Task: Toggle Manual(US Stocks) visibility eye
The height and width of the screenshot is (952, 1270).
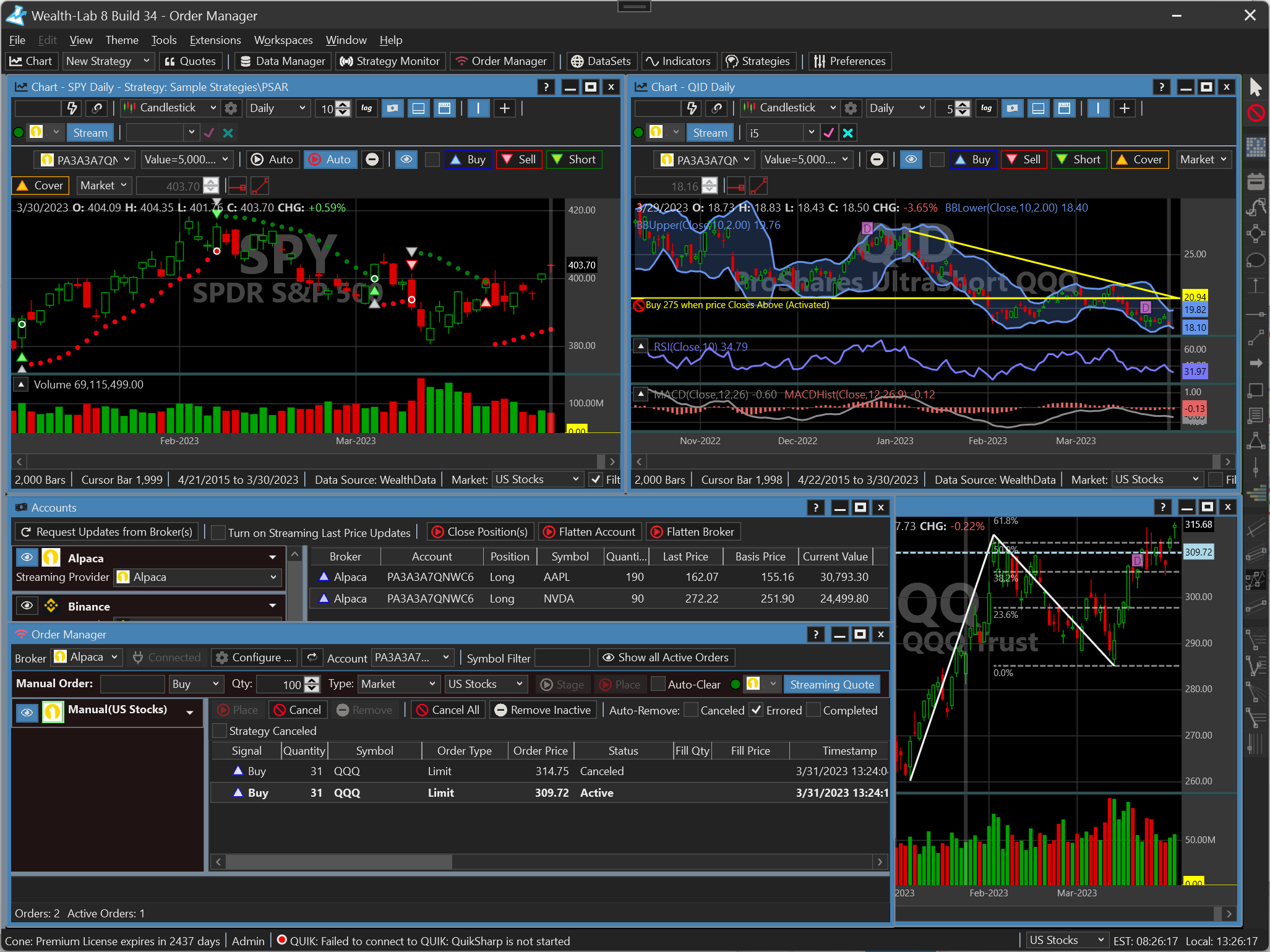Action: (x=27, y=713)
